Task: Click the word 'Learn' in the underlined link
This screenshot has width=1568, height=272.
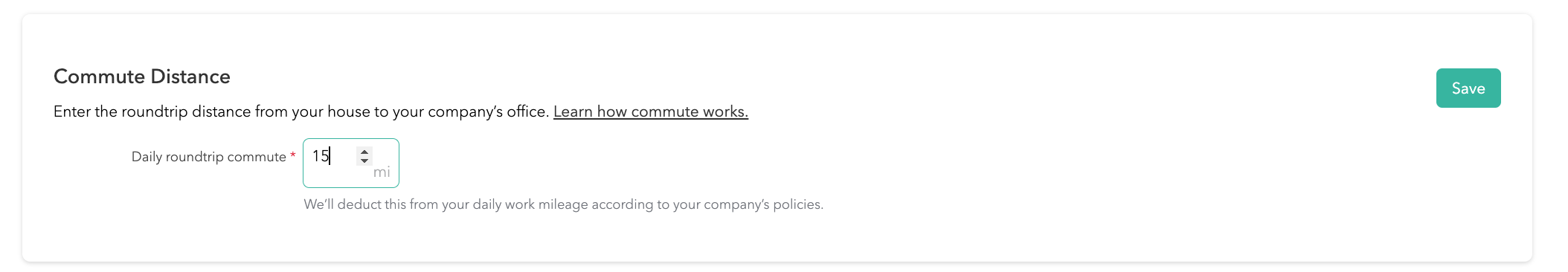Action: click(x=573, y=111)
